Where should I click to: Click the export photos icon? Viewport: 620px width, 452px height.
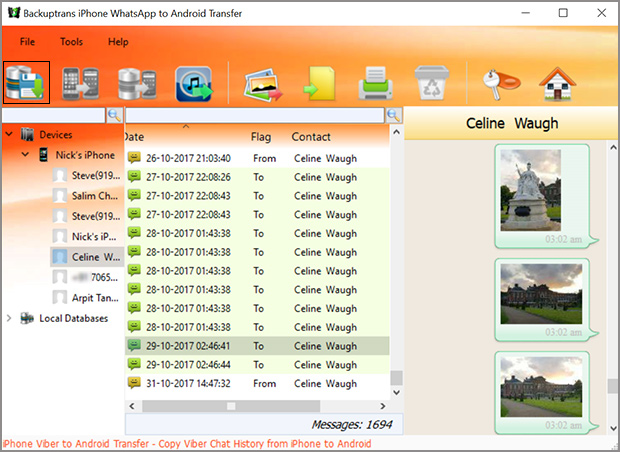263,84
